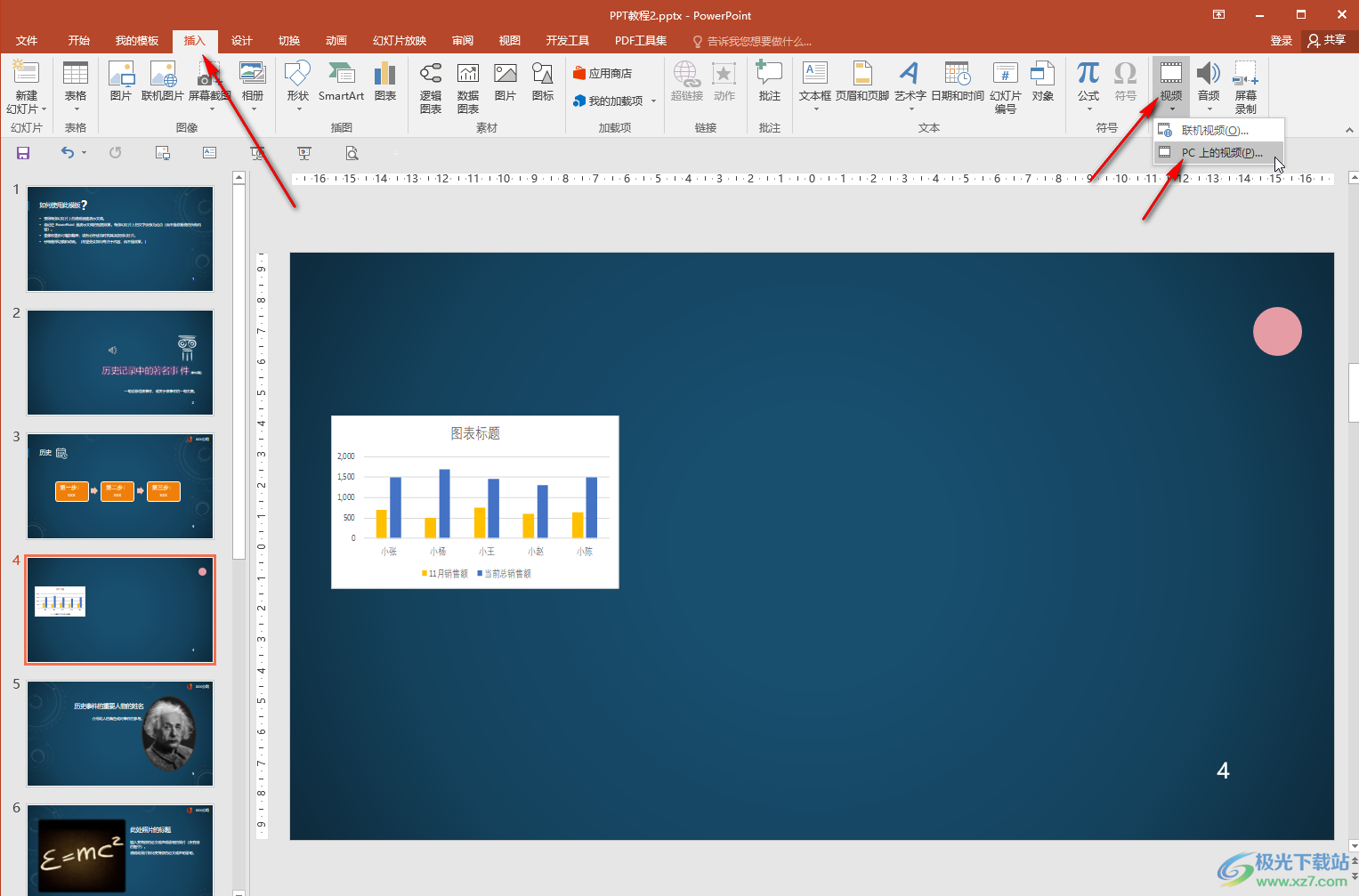Image resolution: width=1359 pixels, height=896 pixels.
Task: Start screen recording (屏幕录制)
Action: [1246, 87]
